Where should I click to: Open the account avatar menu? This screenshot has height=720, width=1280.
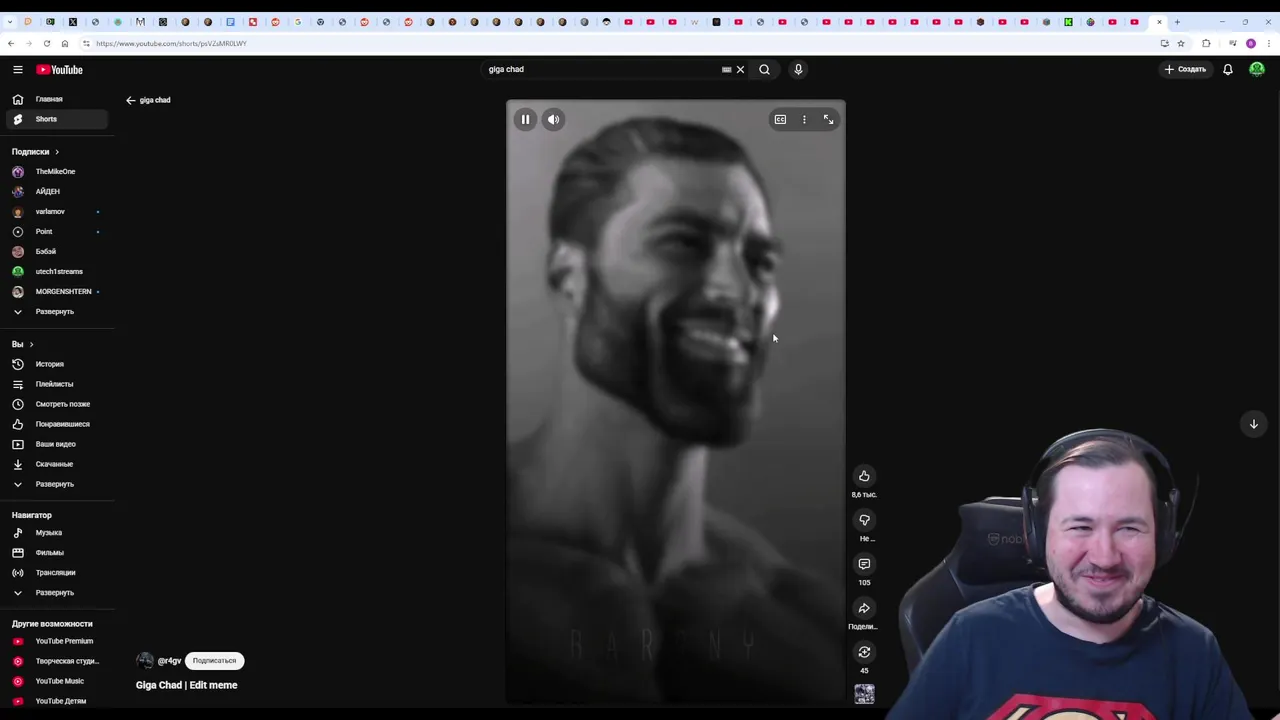click(x=1257, y=69)
